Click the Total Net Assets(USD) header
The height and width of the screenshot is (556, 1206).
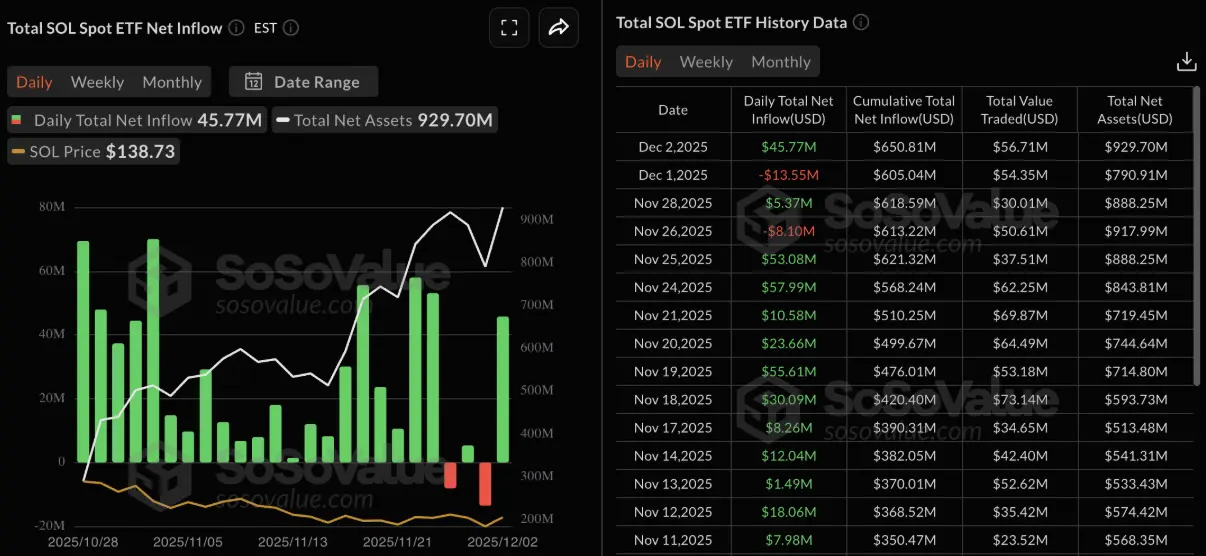coord(1135,109)
